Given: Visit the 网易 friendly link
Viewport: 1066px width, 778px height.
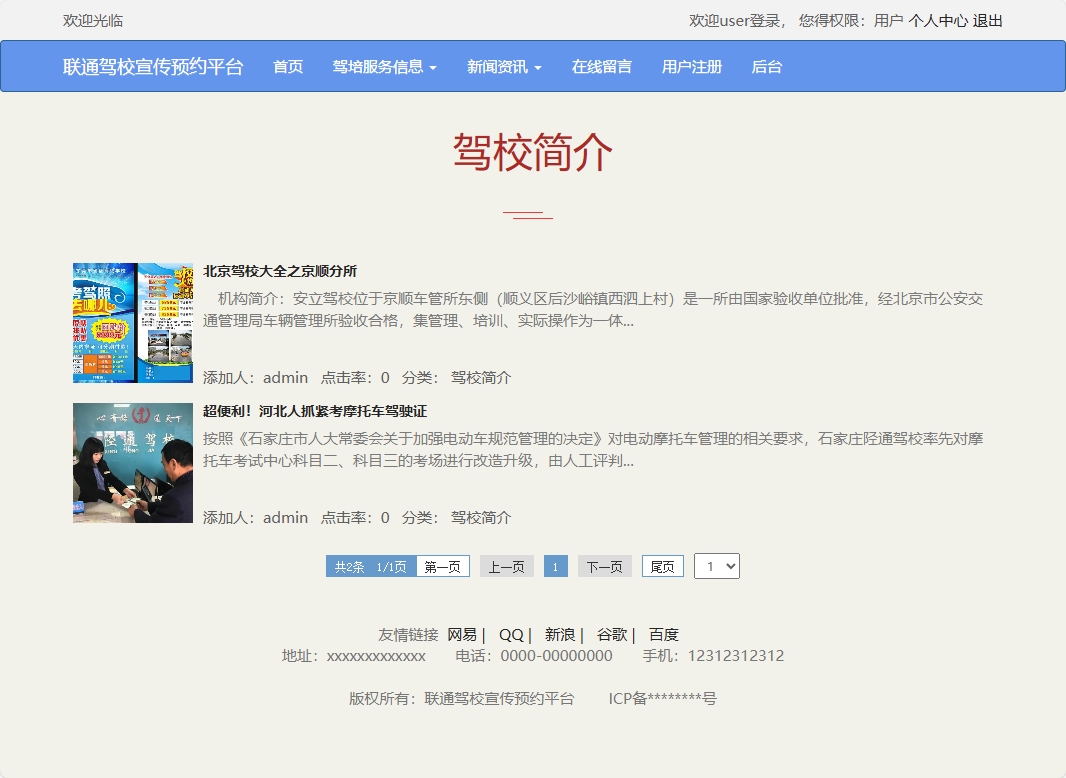Looking at the screenshot, I should point(461,633).
